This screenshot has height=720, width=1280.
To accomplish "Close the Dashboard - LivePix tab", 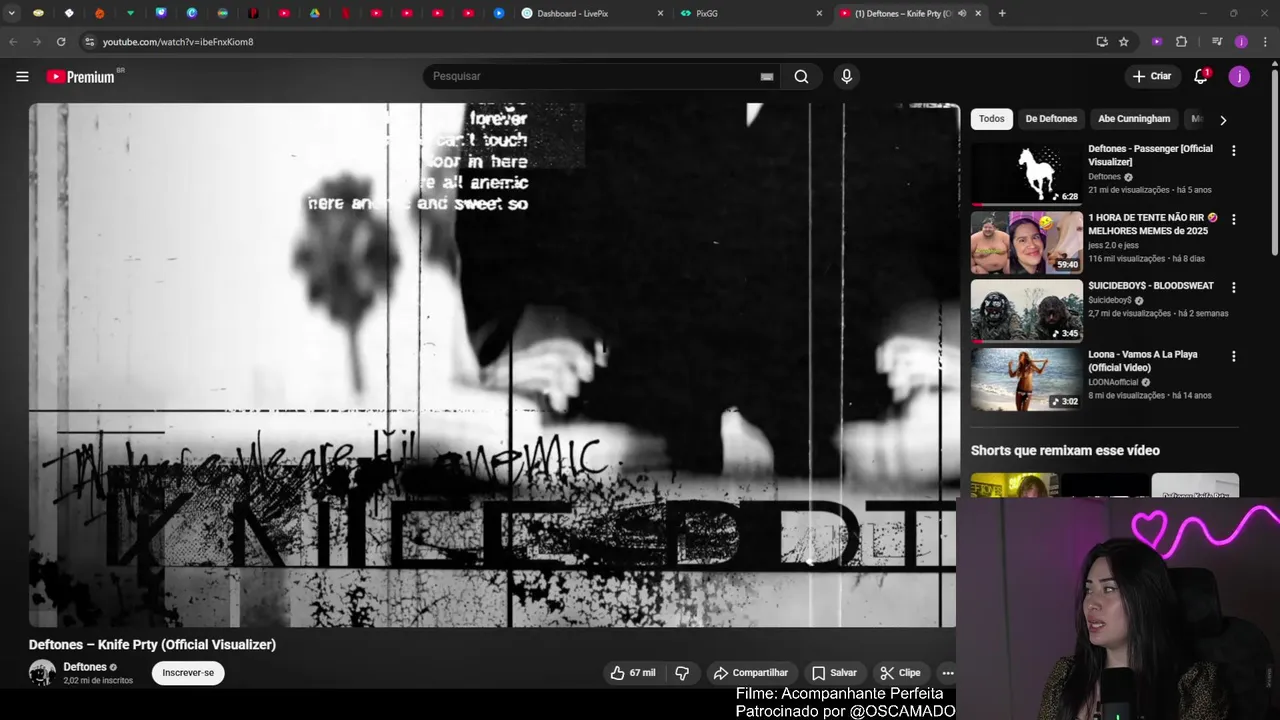I will [660, 13].
